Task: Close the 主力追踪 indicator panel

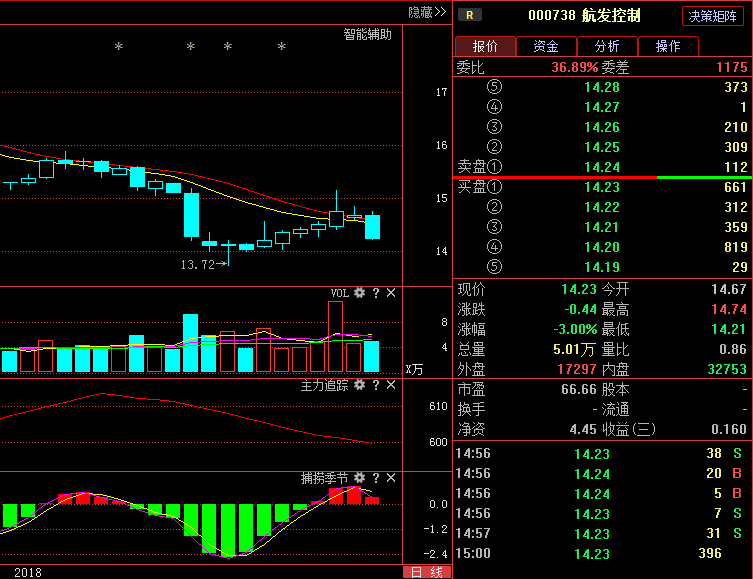Action: pos(391,385)
